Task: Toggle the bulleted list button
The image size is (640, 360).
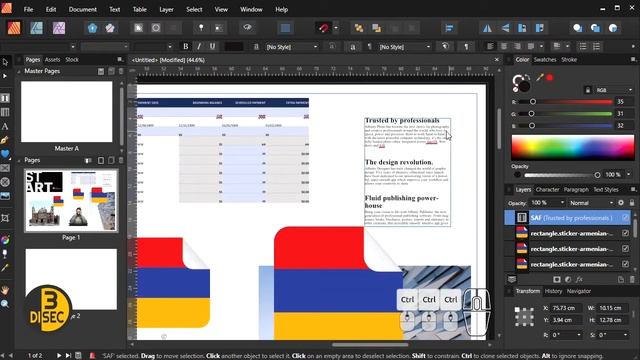Action: pos(583,47)
